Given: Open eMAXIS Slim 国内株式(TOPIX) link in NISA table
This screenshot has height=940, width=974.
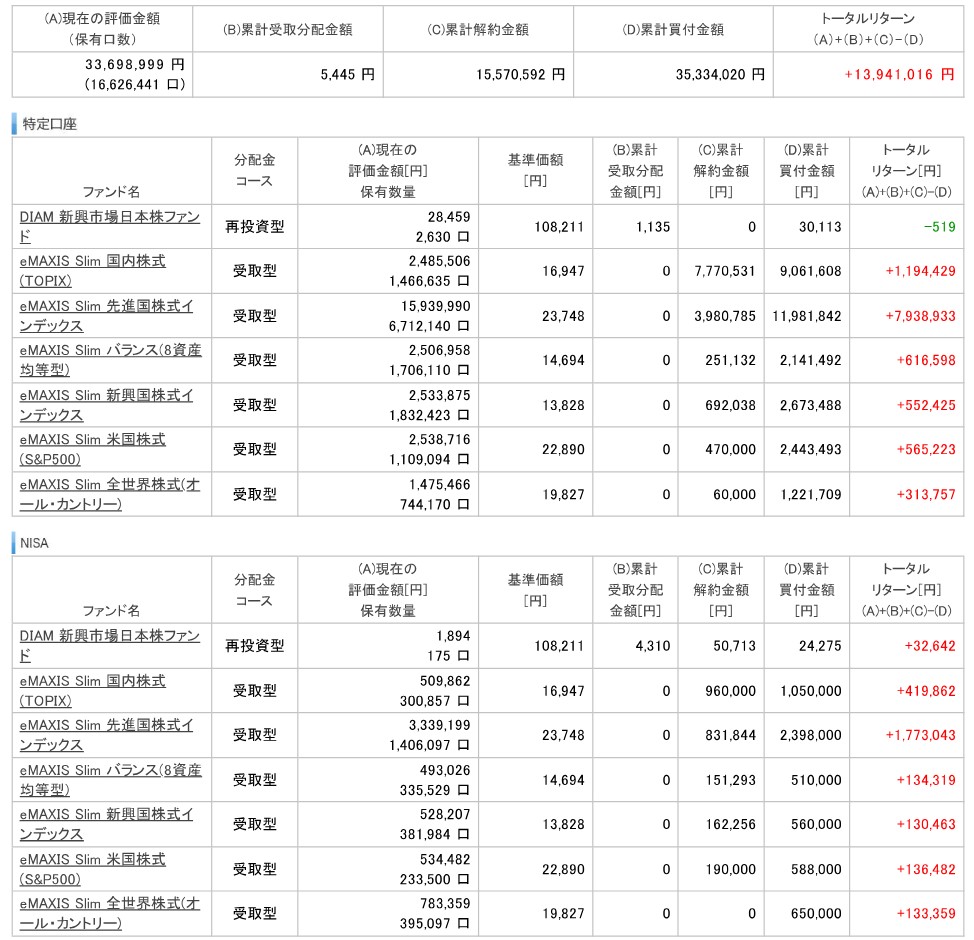Looking at the screenshot, I should point(93,690).
